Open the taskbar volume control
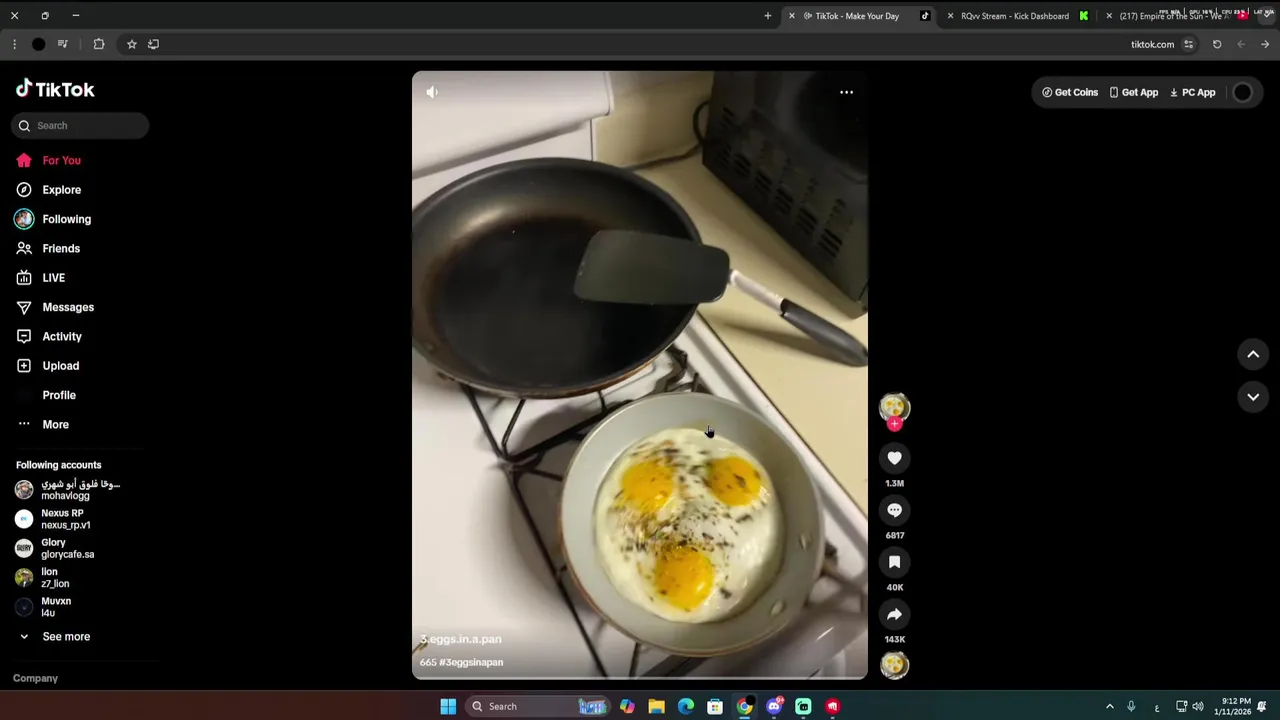 click(x=1198, y=706)
